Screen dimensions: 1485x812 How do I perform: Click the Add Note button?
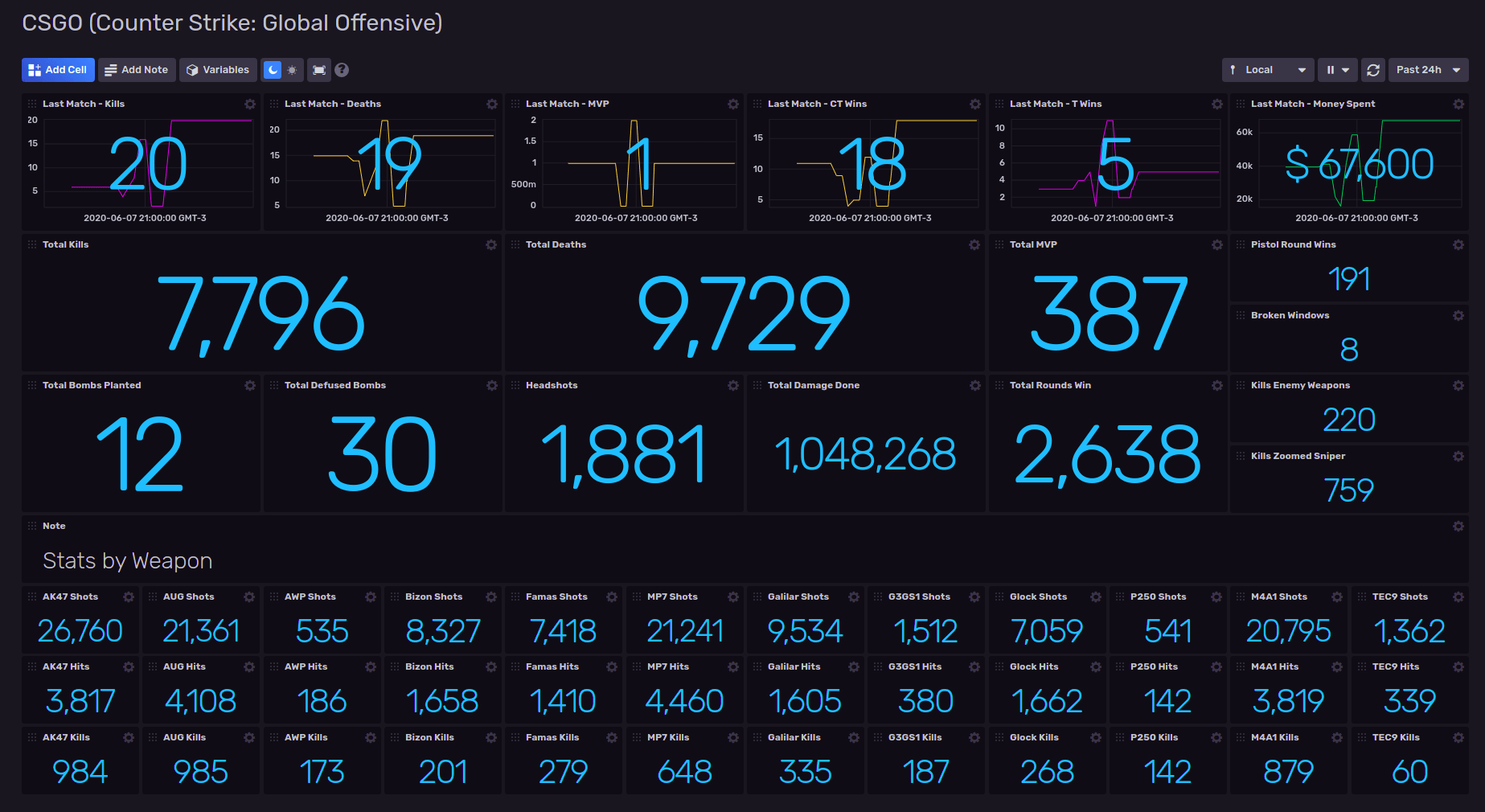click(x=137, y=70)
